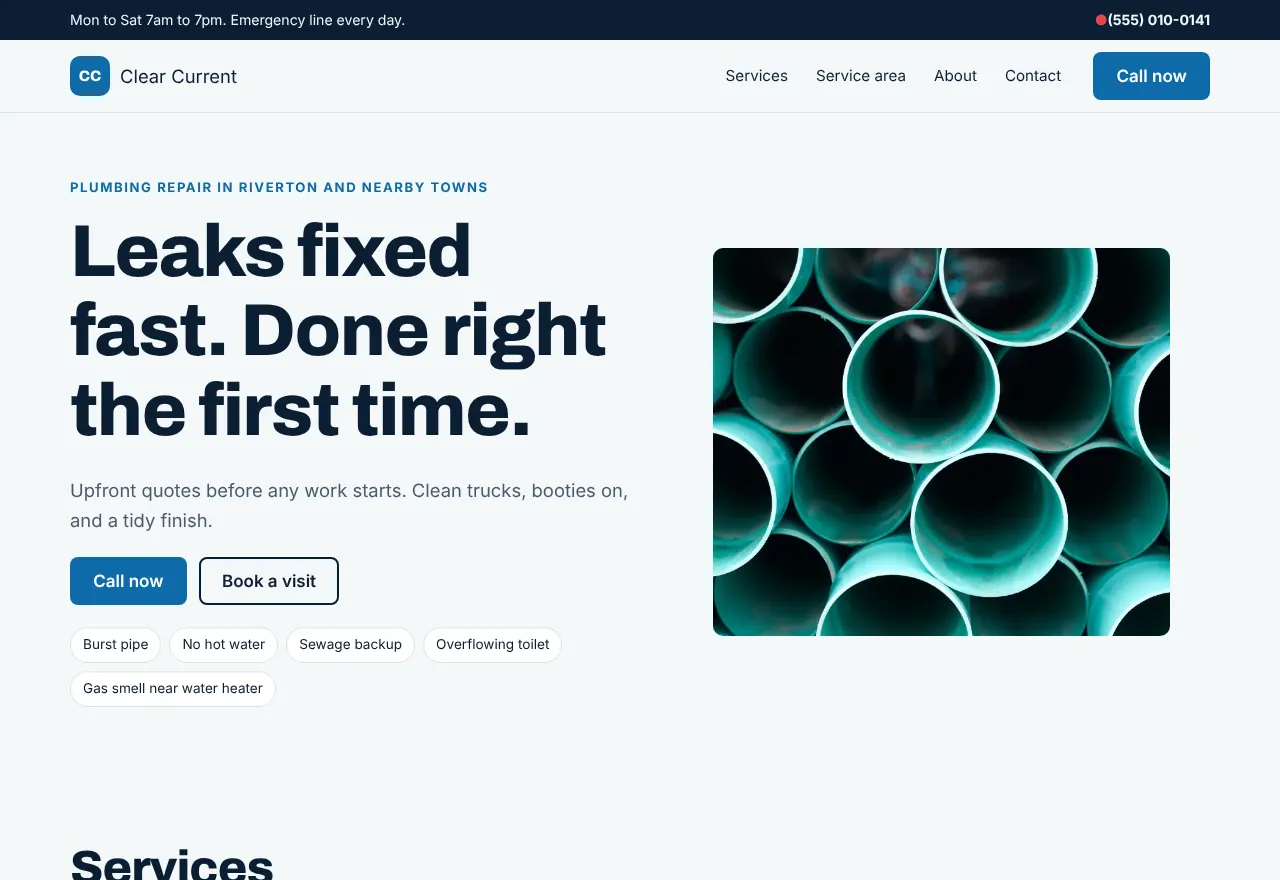Open the Services nav link
Viewport: 1280px width, 880px height.
[x=757, y=76]
